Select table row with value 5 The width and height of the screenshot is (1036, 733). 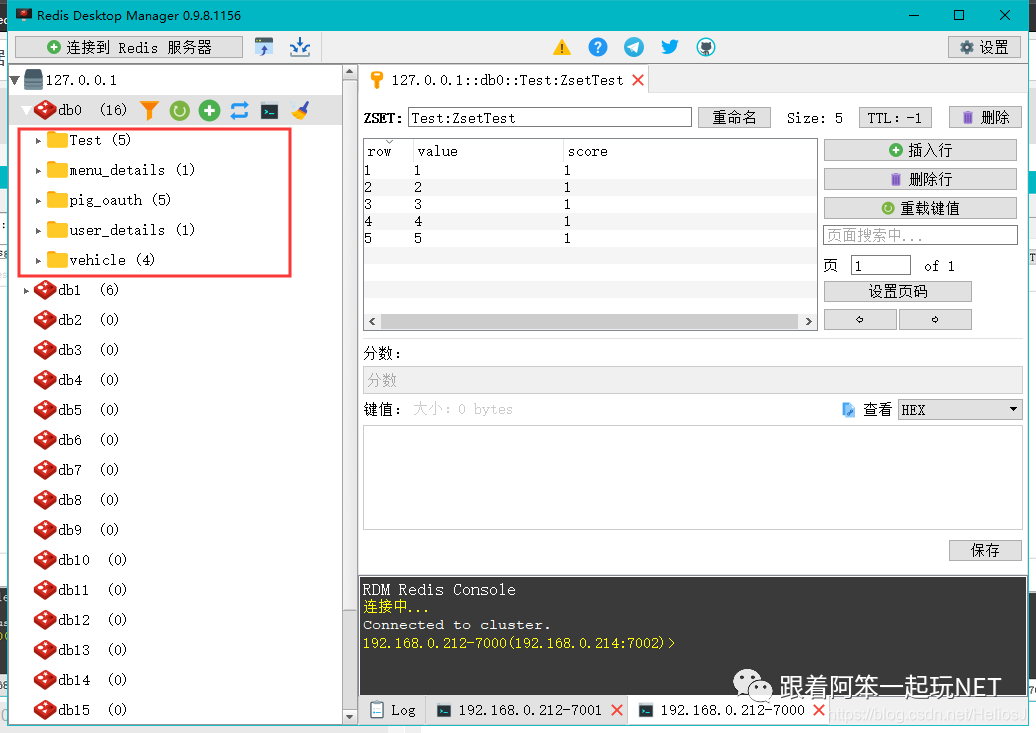pos(590,238)
